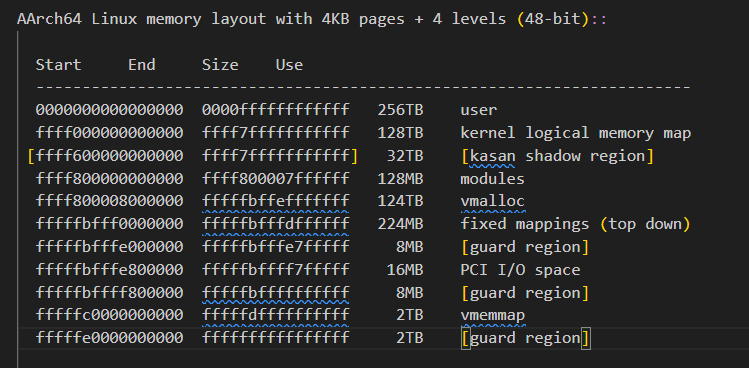Click the '(top down)' text
Viewport: 749px width, 368px height.
tap(645, 224)
